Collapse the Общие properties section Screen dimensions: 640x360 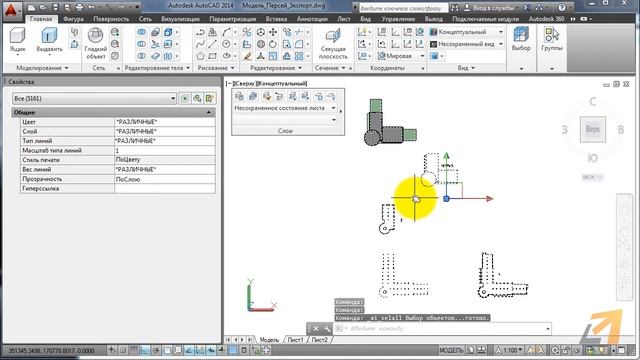[x=209, y=112]
